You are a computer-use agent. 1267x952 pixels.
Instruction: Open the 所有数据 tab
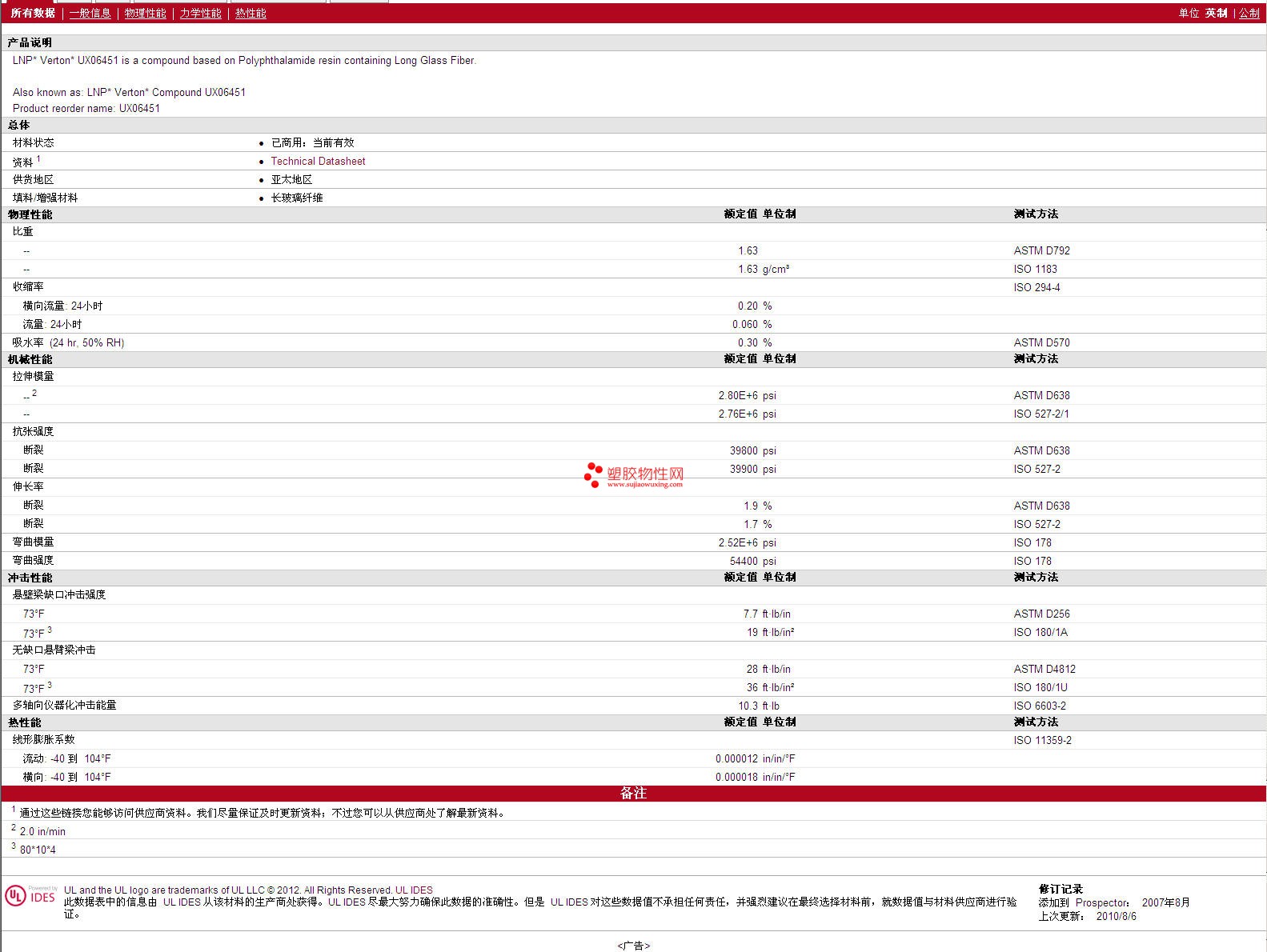(x=33, y=14)
